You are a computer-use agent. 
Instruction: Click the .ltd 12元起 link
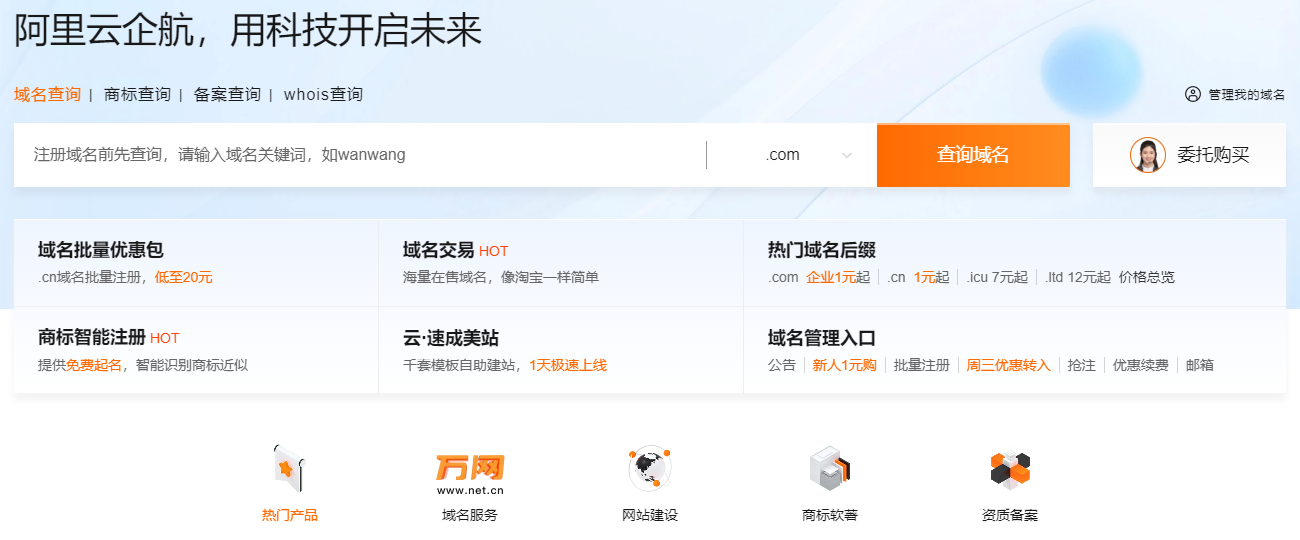pyautogui.click(x=1077, y=277)
